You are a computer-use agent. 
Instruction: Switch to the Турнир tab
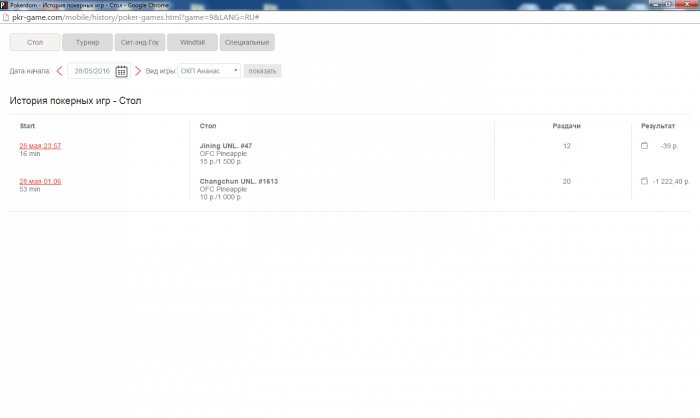88,42
